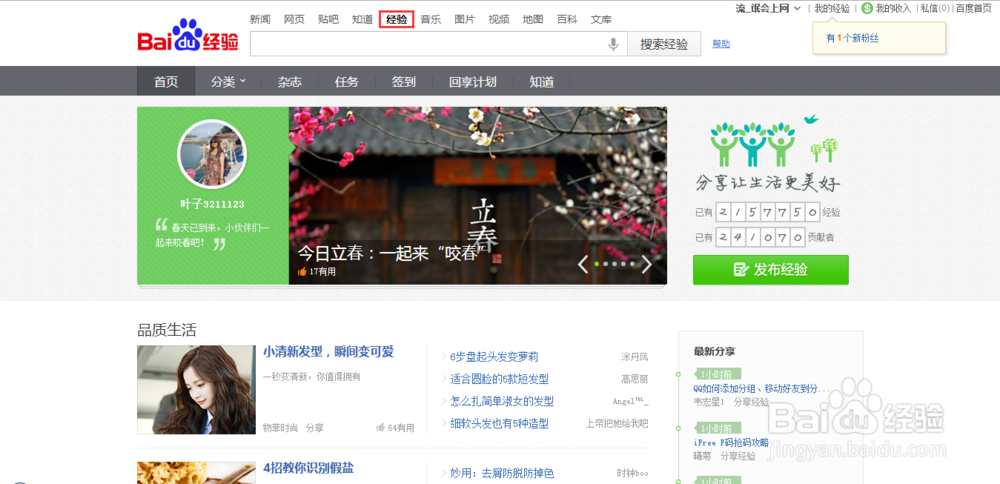Click the 有1个新粉丝 notification
Screen dimensions: 1000x484
pos(852,38)
